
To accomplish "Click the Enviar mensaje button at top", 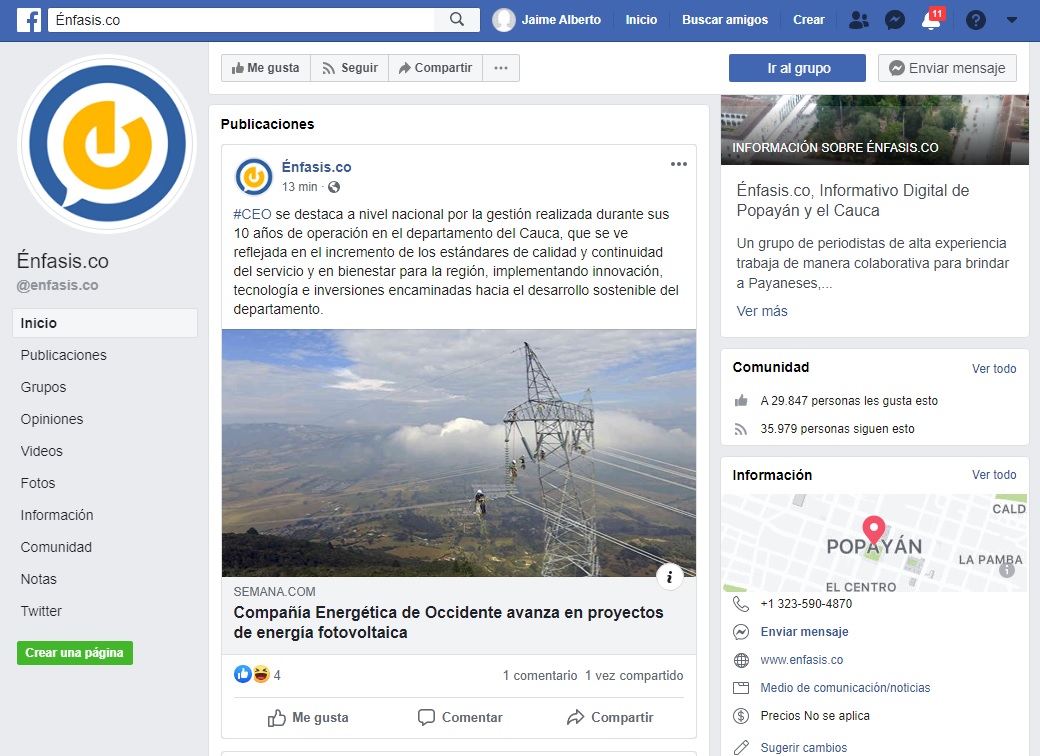I will click(x=947, y=68).
